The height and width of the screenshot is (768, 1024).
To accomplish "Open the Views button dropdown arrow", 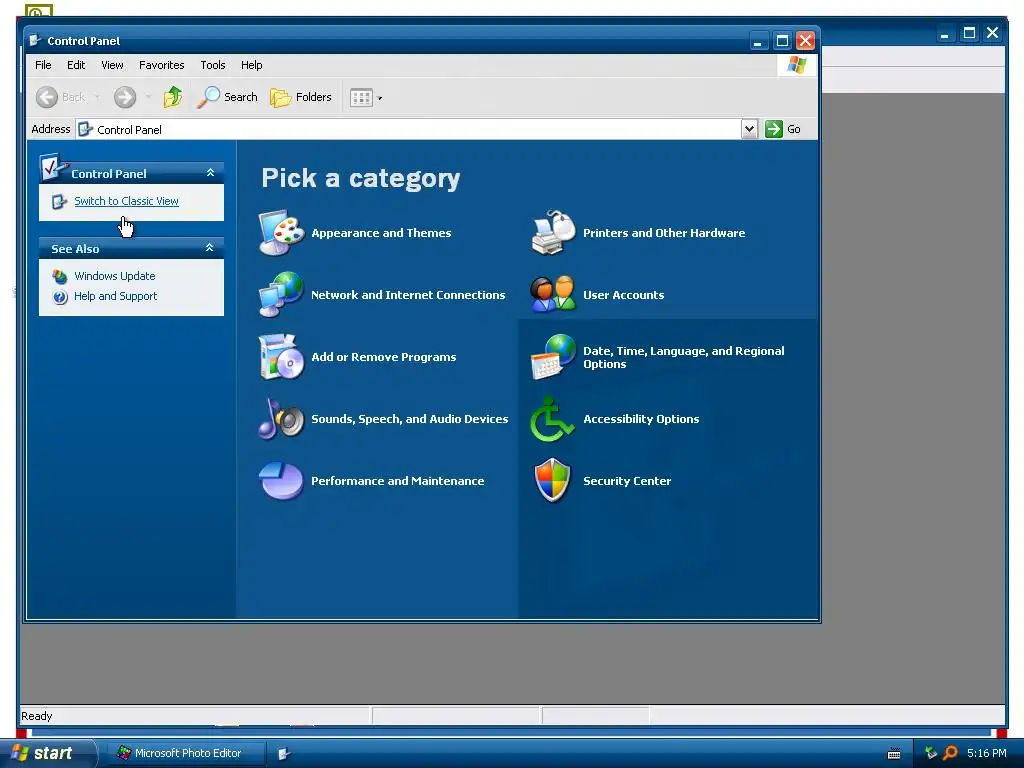I will (379, 98).
